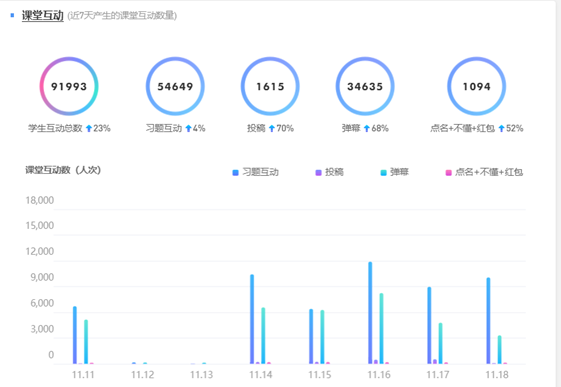The image size is (561, 387).
Task: Click the 1094 roll call ring
Action: [x=477, y=86]
